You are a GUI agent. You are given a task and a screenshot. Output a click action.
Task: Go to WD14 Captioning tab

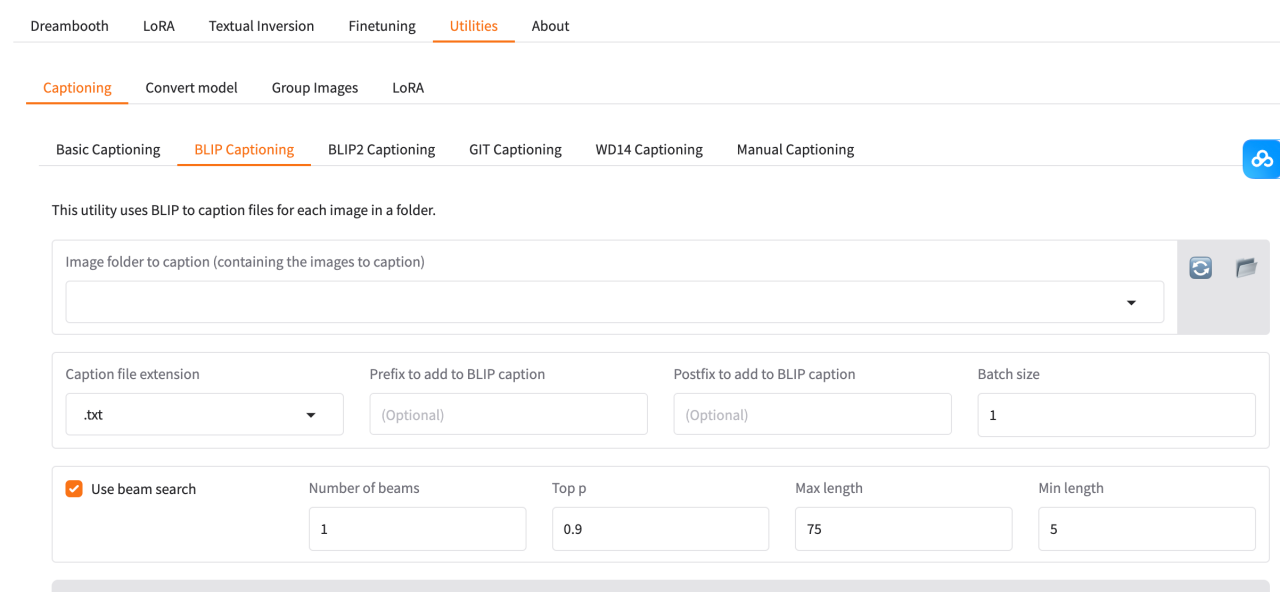pos(649,150)
